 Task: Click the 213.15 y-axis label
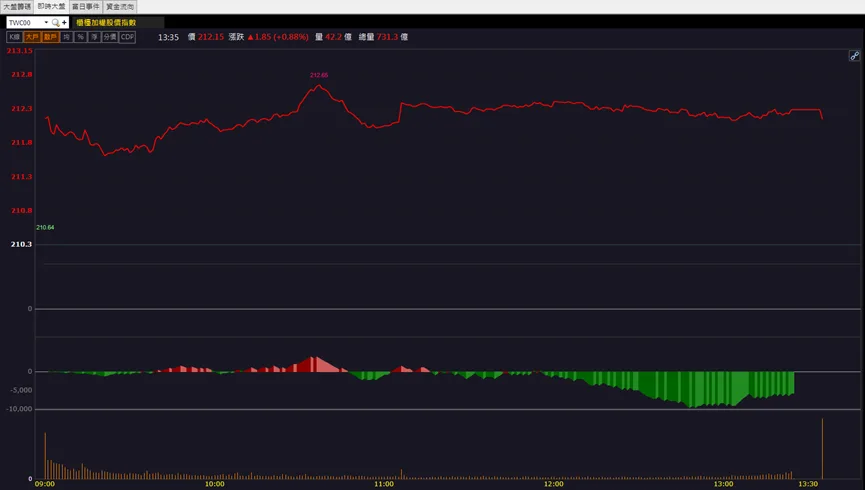(x=20, y=51)
